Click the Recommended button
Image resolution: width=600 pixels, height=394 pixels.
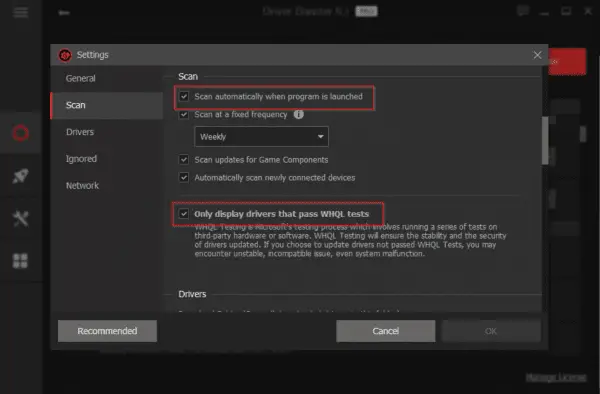tap(107, 331)
